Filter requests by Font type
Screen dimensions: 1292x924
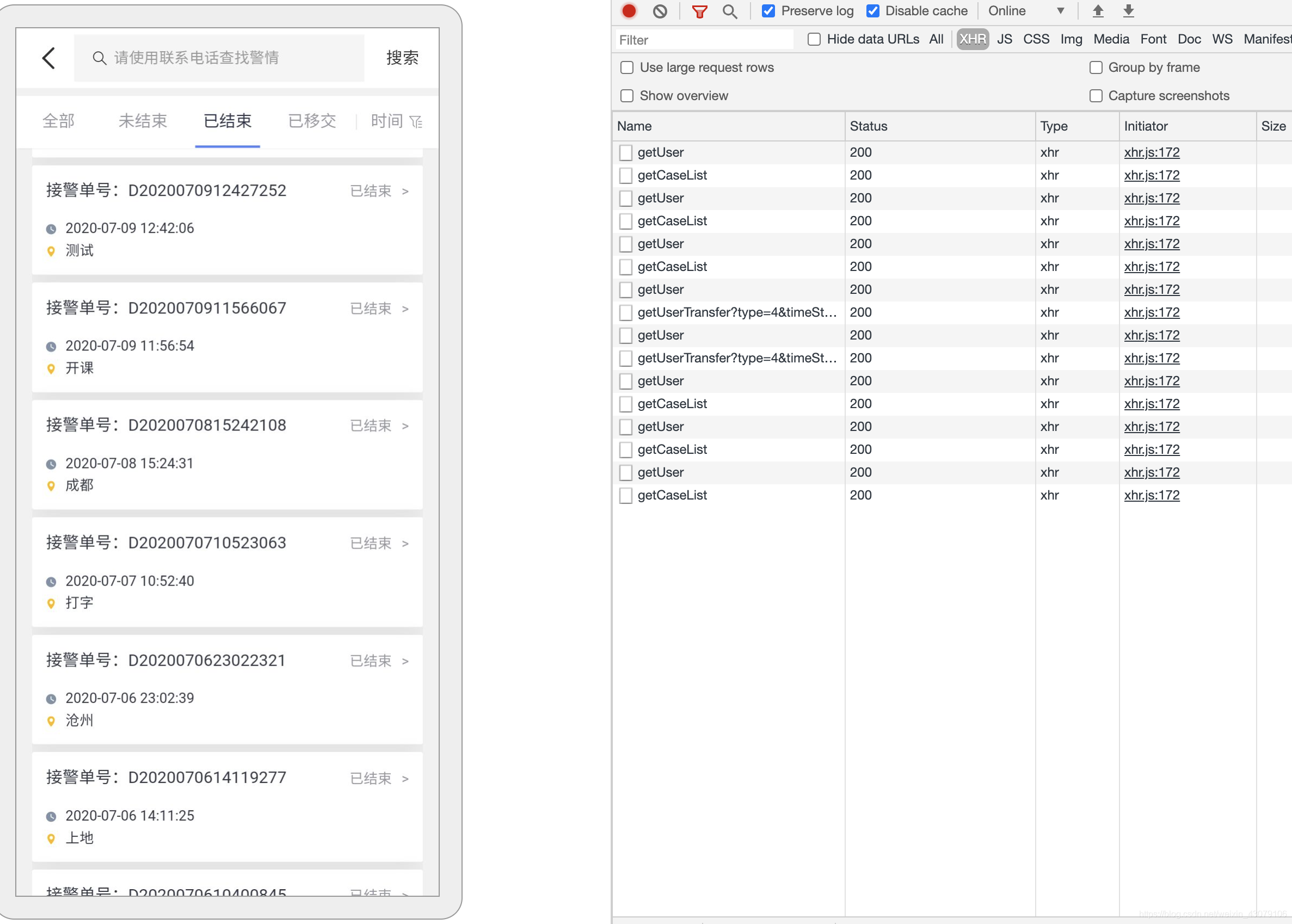pos(1153,39)
